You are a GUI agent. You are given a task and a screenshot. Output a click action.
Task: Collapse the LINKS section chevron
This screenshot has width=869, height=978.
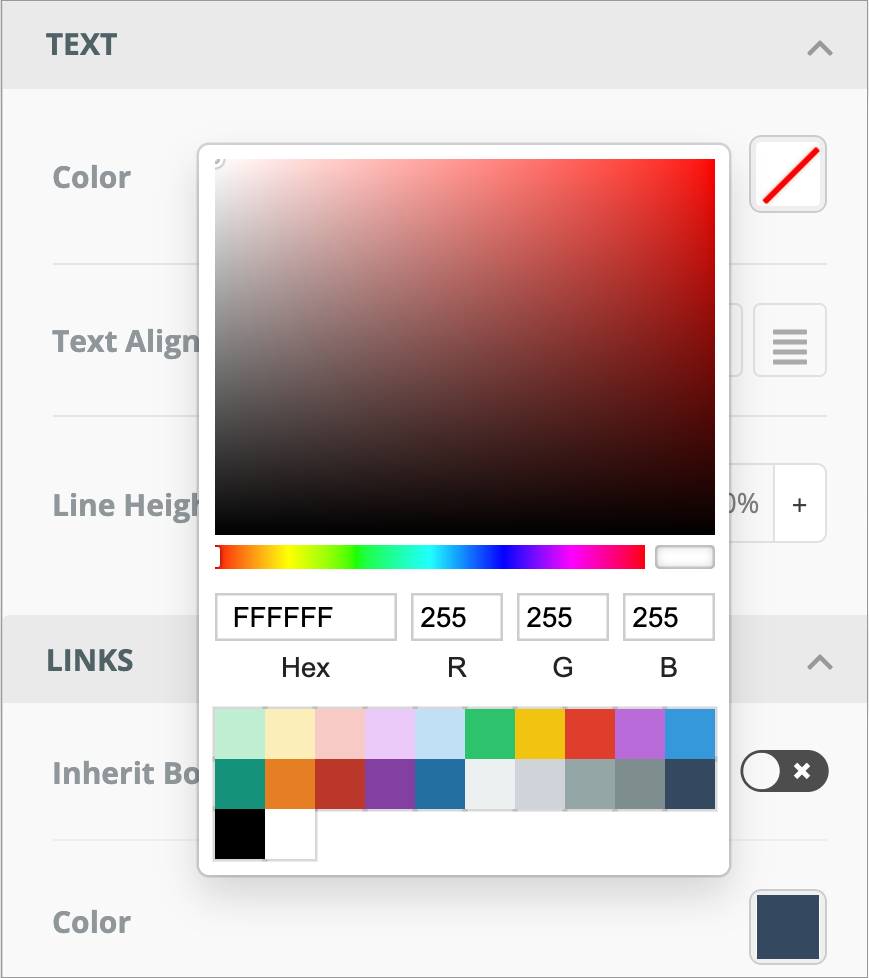(x=819, y=661)
